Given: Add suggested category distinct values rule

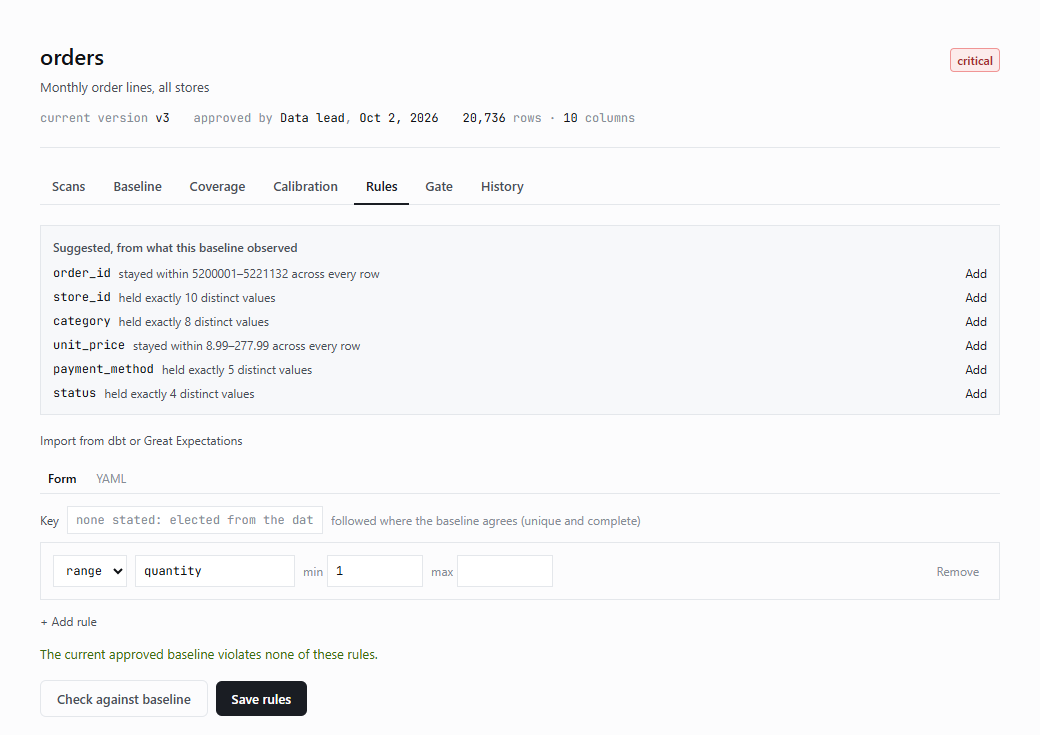Looking at the screenshot, I should coord(976,322).
